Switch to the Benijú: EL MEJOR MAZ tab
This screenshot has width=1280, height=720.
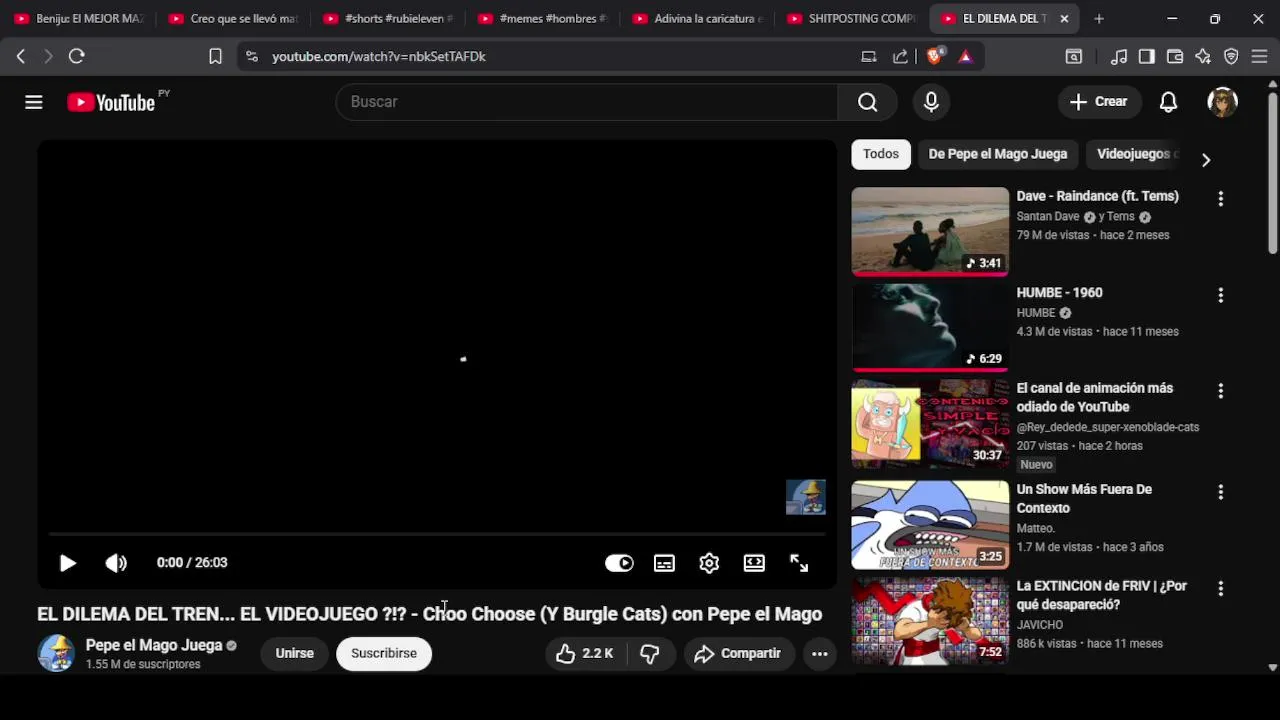78,18
